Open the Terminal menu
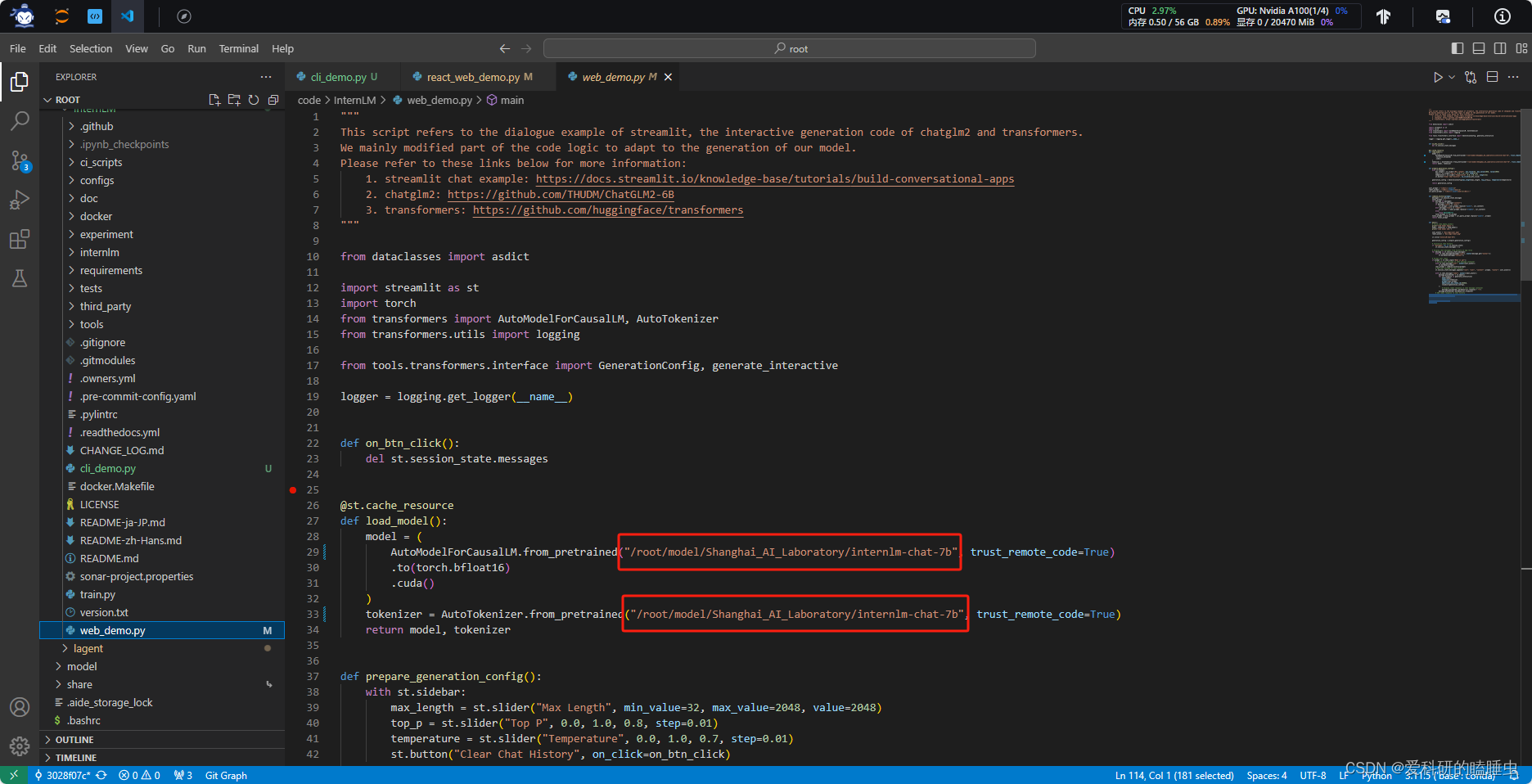 (239, 49)
